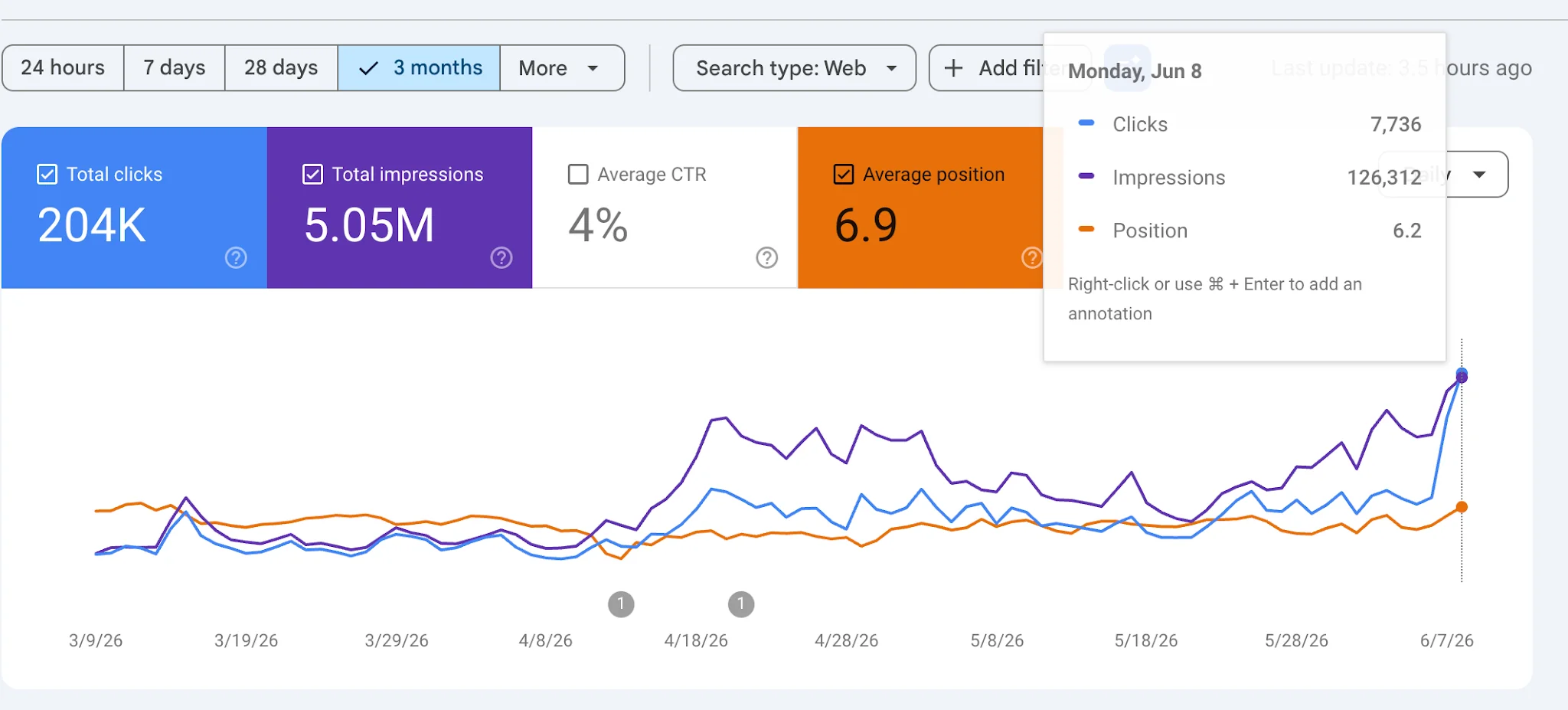
Task: Choose the 28 days range
Action: [281, 68]
